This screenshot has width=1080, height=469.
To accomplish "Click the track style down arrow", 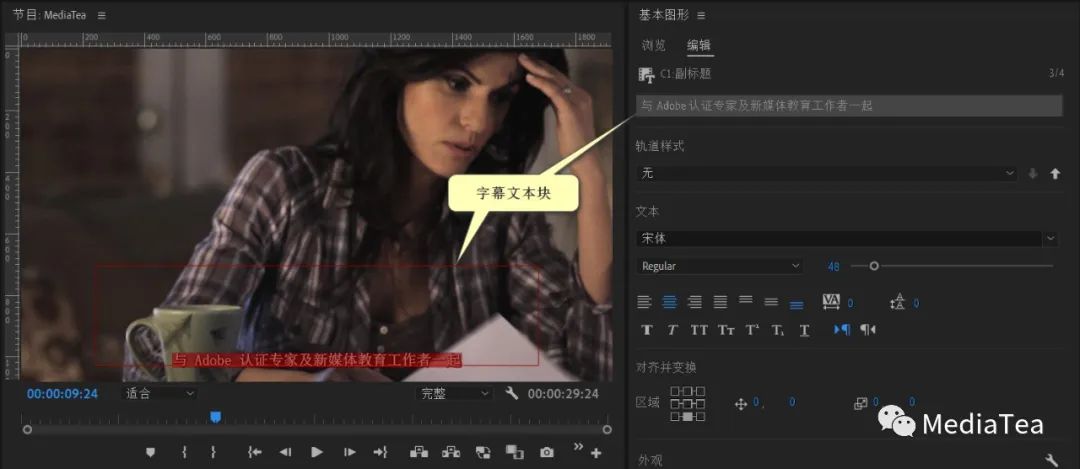I will [1032, 174].
